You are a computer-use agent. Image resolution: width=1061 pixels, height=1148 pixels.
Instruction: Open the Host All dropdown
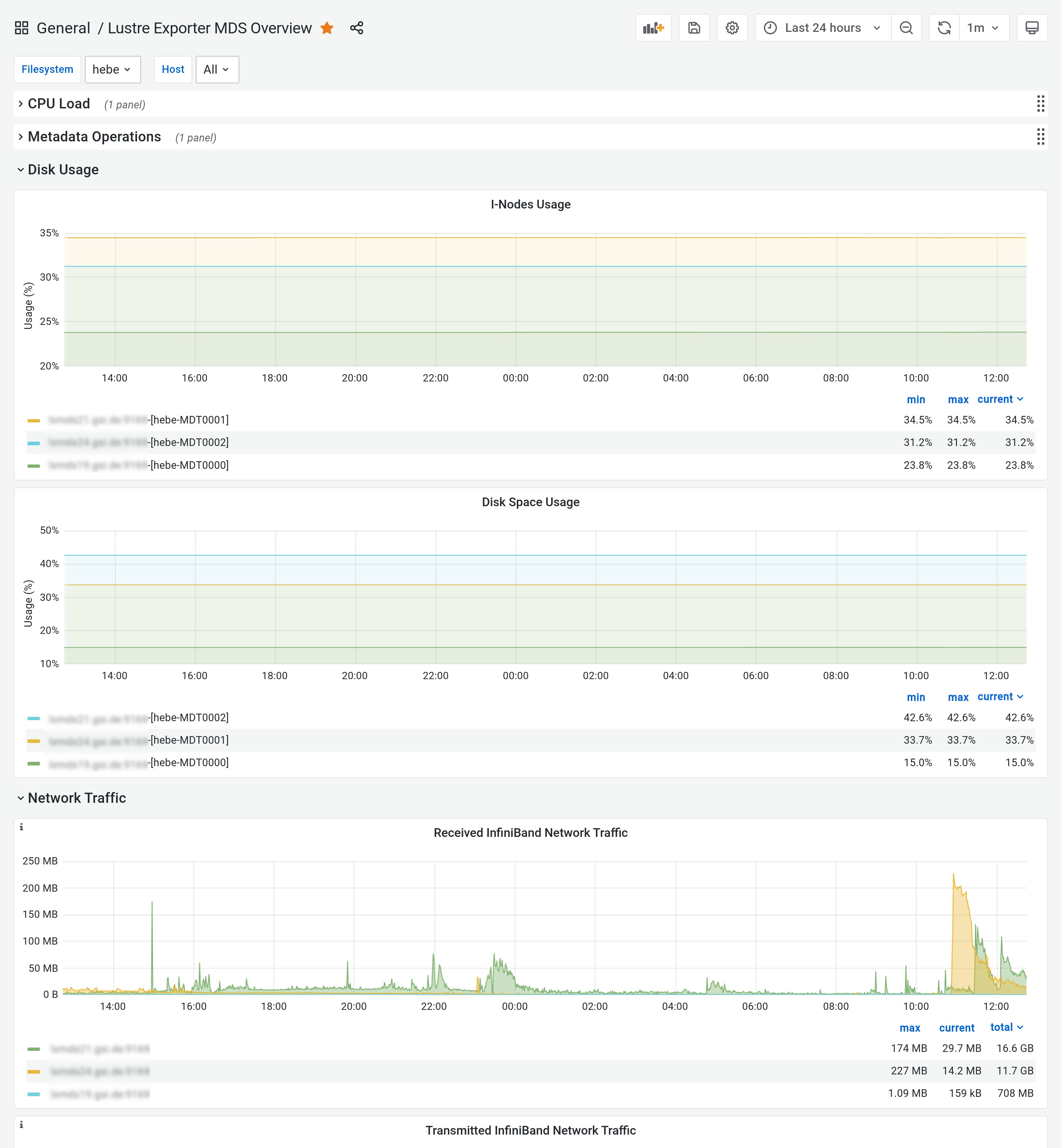(216, 70)
